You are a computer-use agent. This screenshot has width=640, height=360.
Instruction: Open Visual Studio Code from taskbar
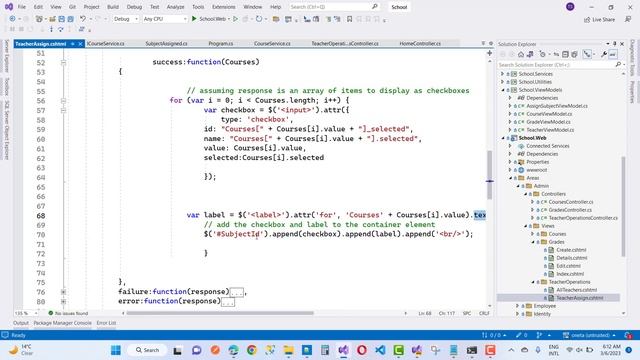click(380, 350)
